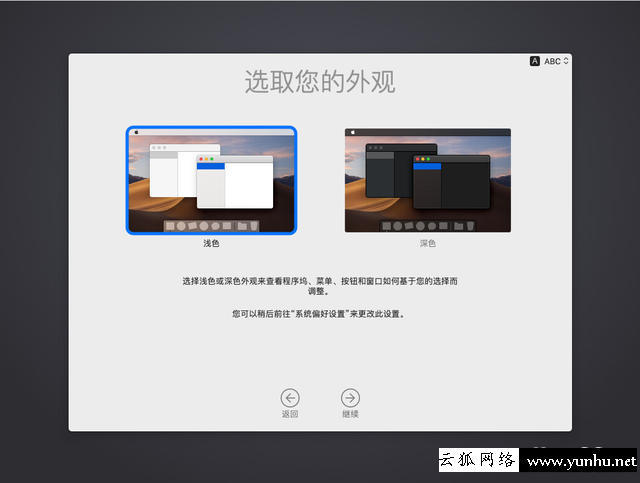Click the heading 选取您的外观
This screenshot has width=640, height=483.
click(320, 82)
